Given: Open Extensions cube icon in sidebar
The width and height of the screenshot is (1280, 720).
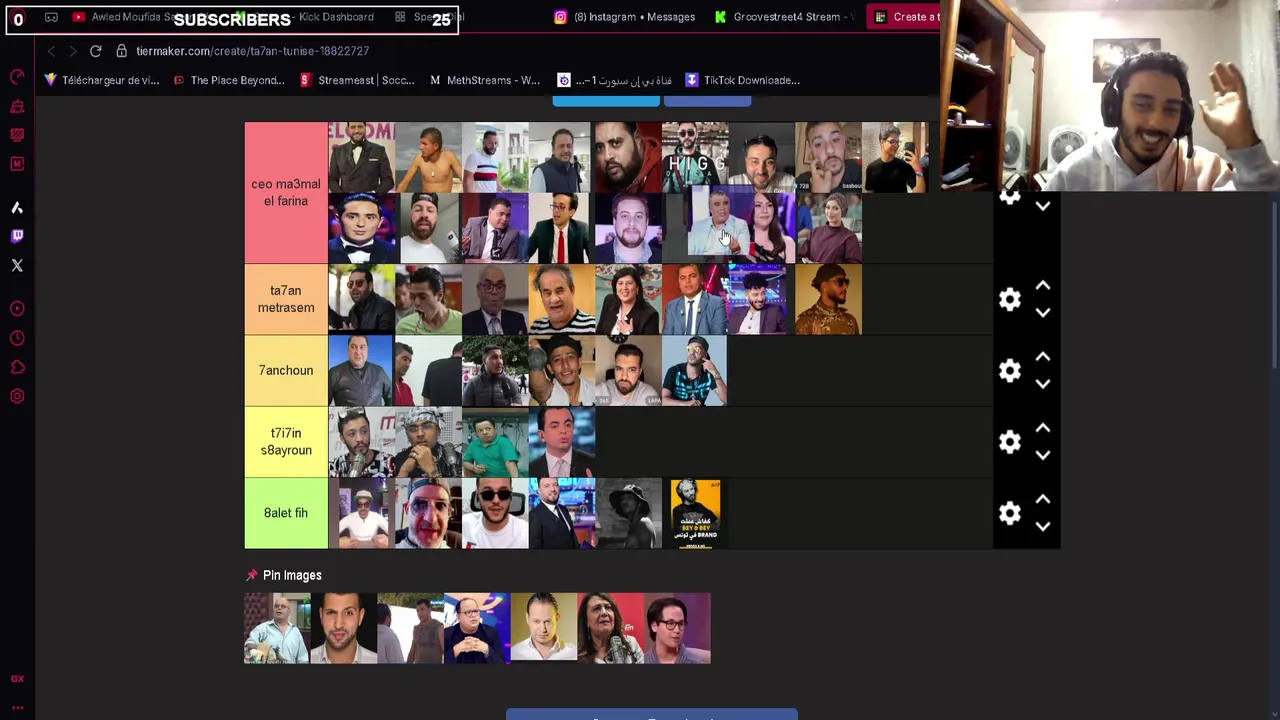Looking at the screenshot, I should click(17, 367).
